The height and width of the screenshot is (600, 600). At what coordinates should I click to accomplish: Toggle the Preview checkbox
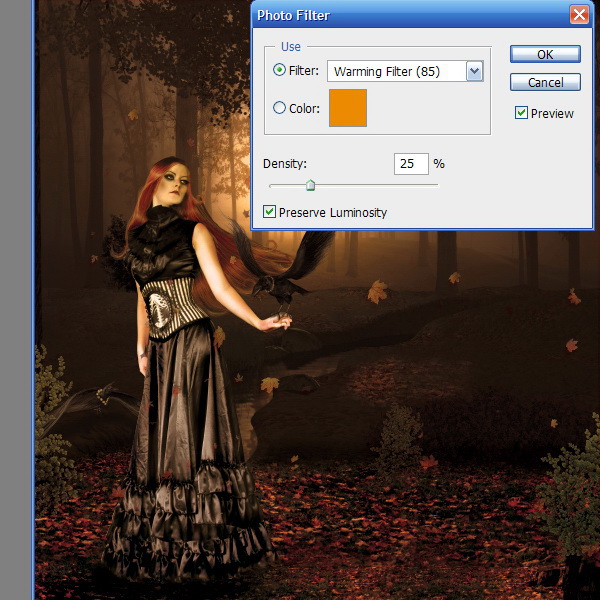pos(521,113)
